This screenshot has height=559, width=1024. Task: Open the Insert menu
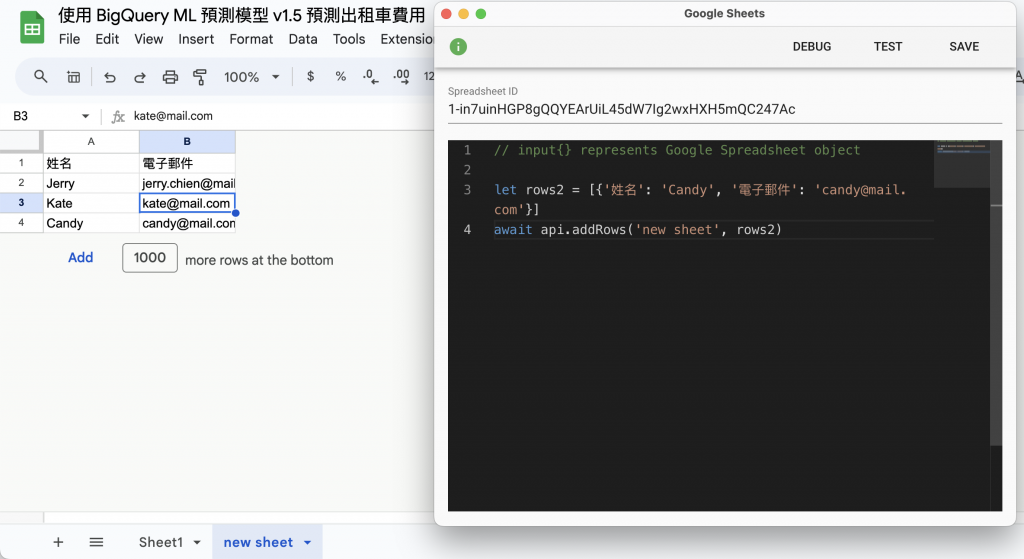[196, 39]
